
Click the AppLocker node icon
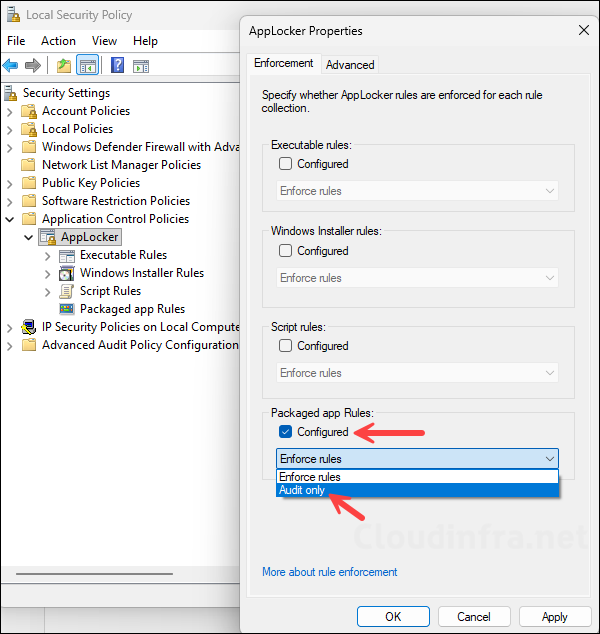48,237
